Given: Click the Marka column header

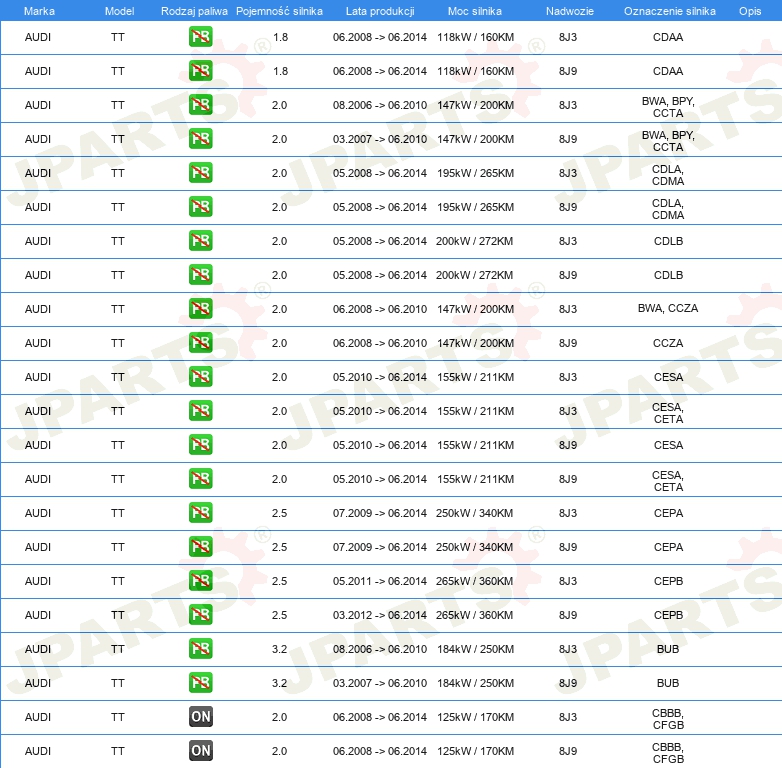Looking at the screenshot, I should (39, 11).
